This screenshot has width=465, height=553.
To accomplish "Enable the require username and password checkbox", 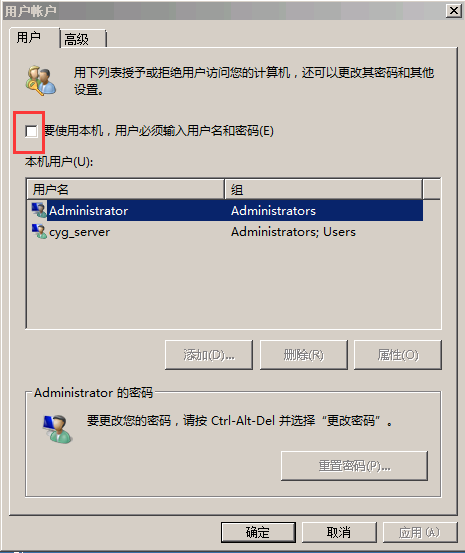I will (x=31, y=131).
